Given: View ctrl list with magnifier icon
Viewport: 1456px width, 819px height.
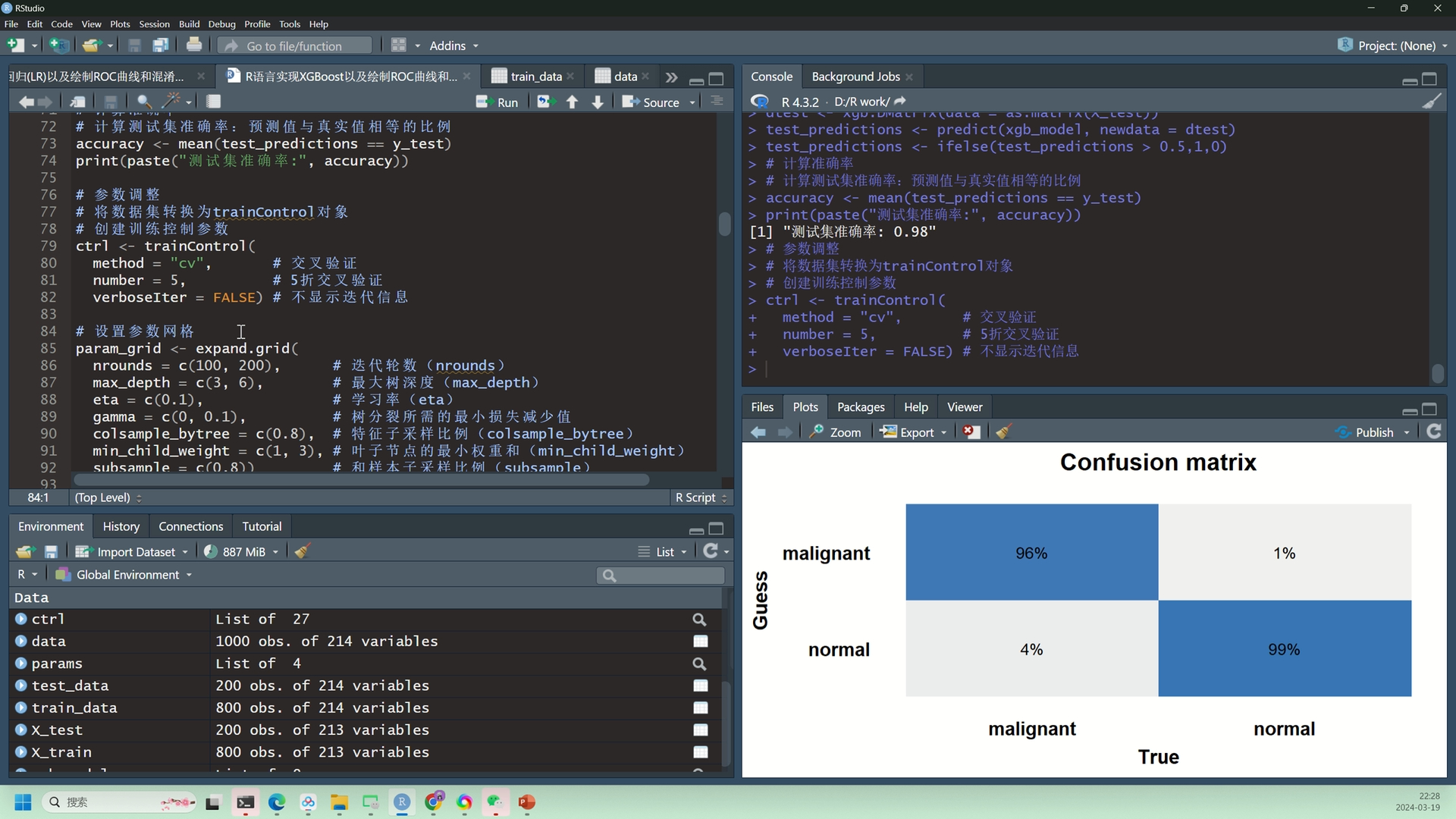Looking at the screenshot, I should coord(699,620).
